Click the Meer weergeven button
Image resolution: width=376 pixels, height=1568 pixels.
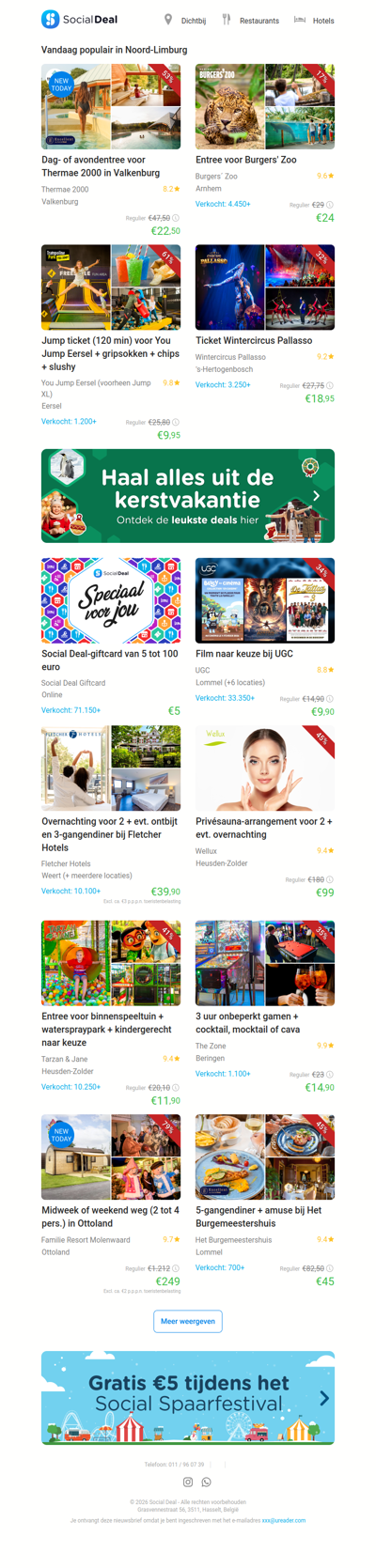point(188,1321)
